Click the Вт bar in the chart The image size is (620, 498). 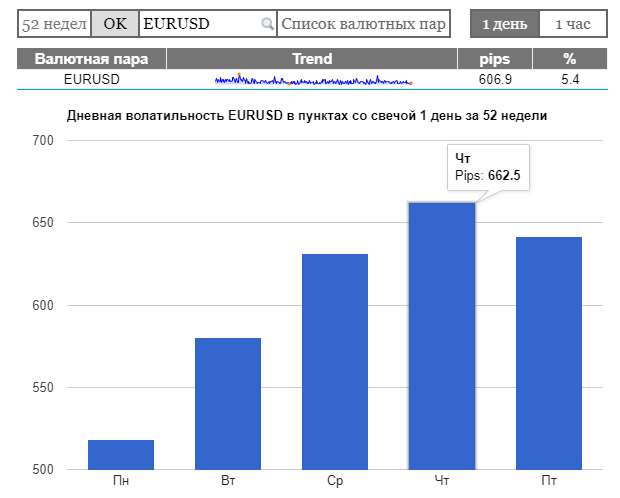pos(228,404)
